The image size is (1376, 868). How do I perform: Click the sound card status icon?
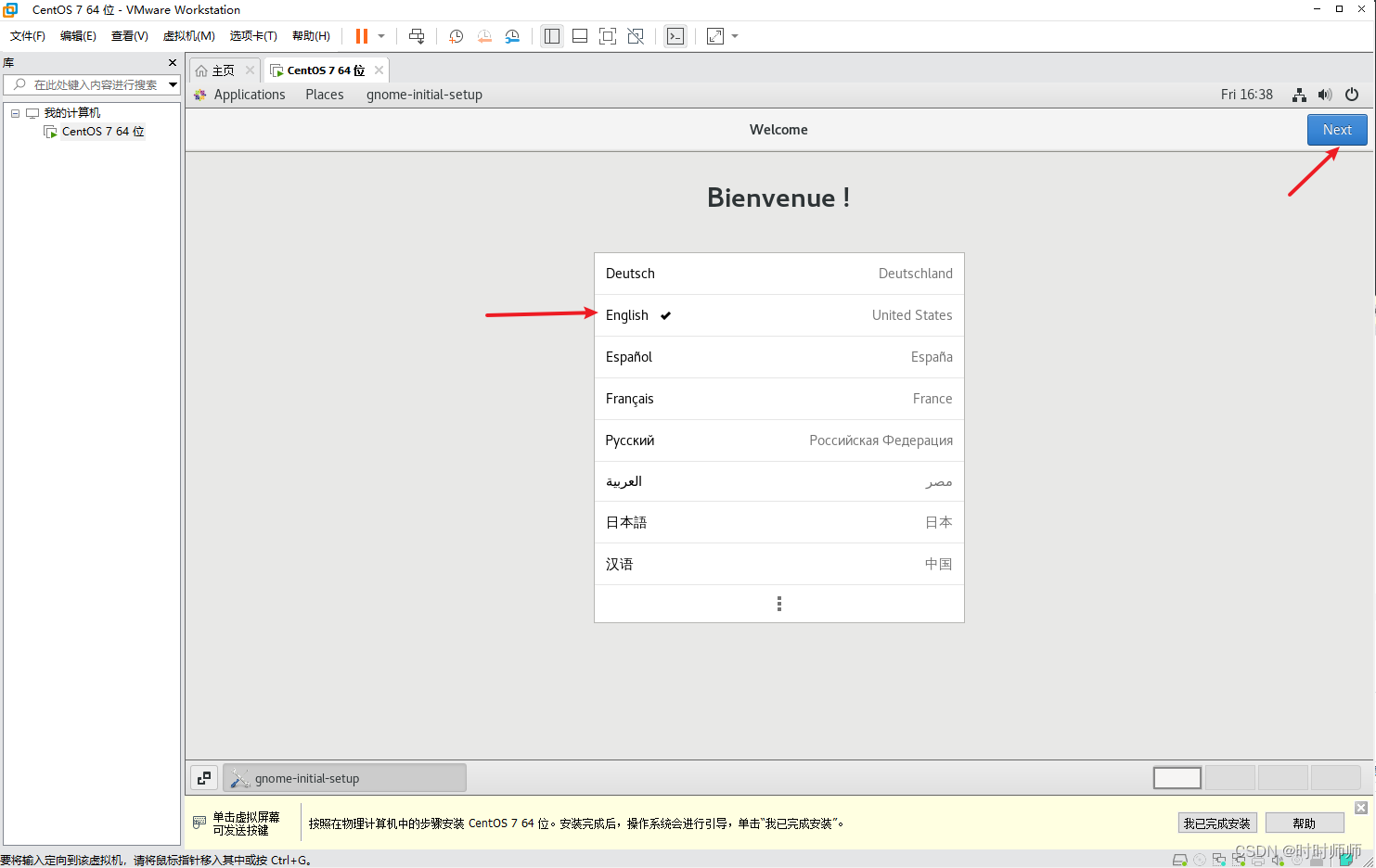coord(1278,860)
